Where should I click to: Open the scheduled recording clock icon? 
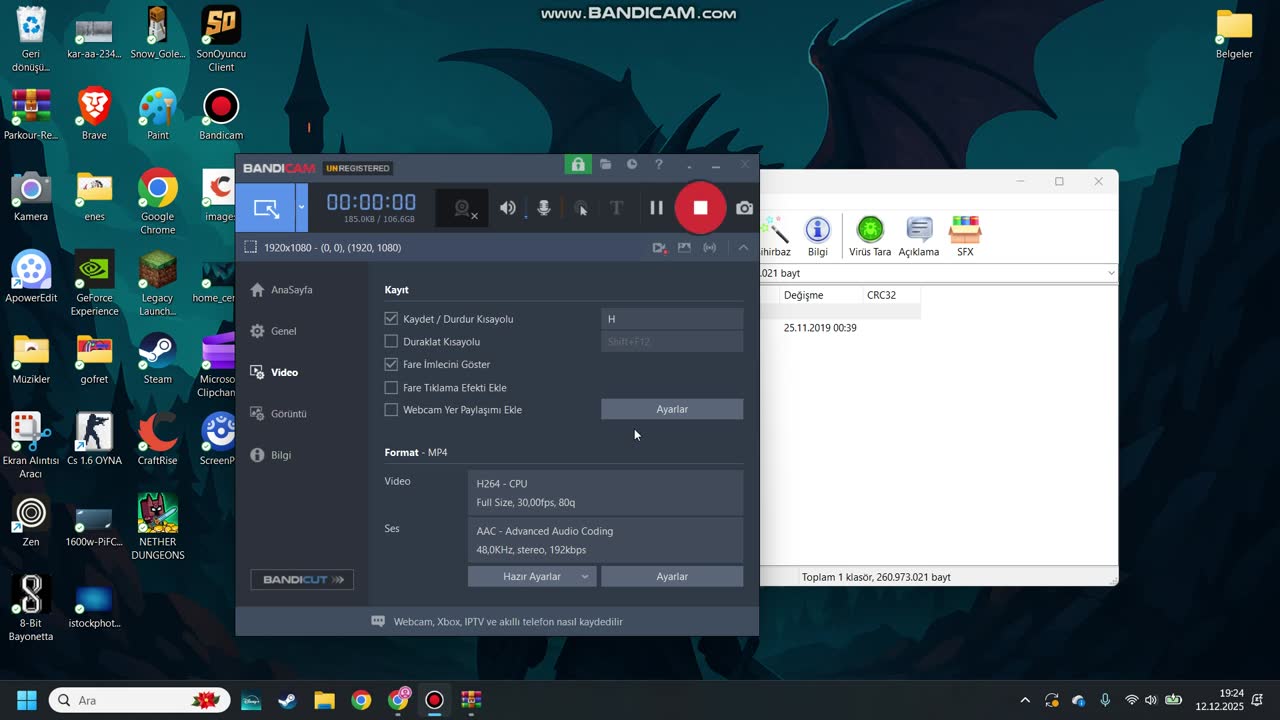[x=632, y=165]
